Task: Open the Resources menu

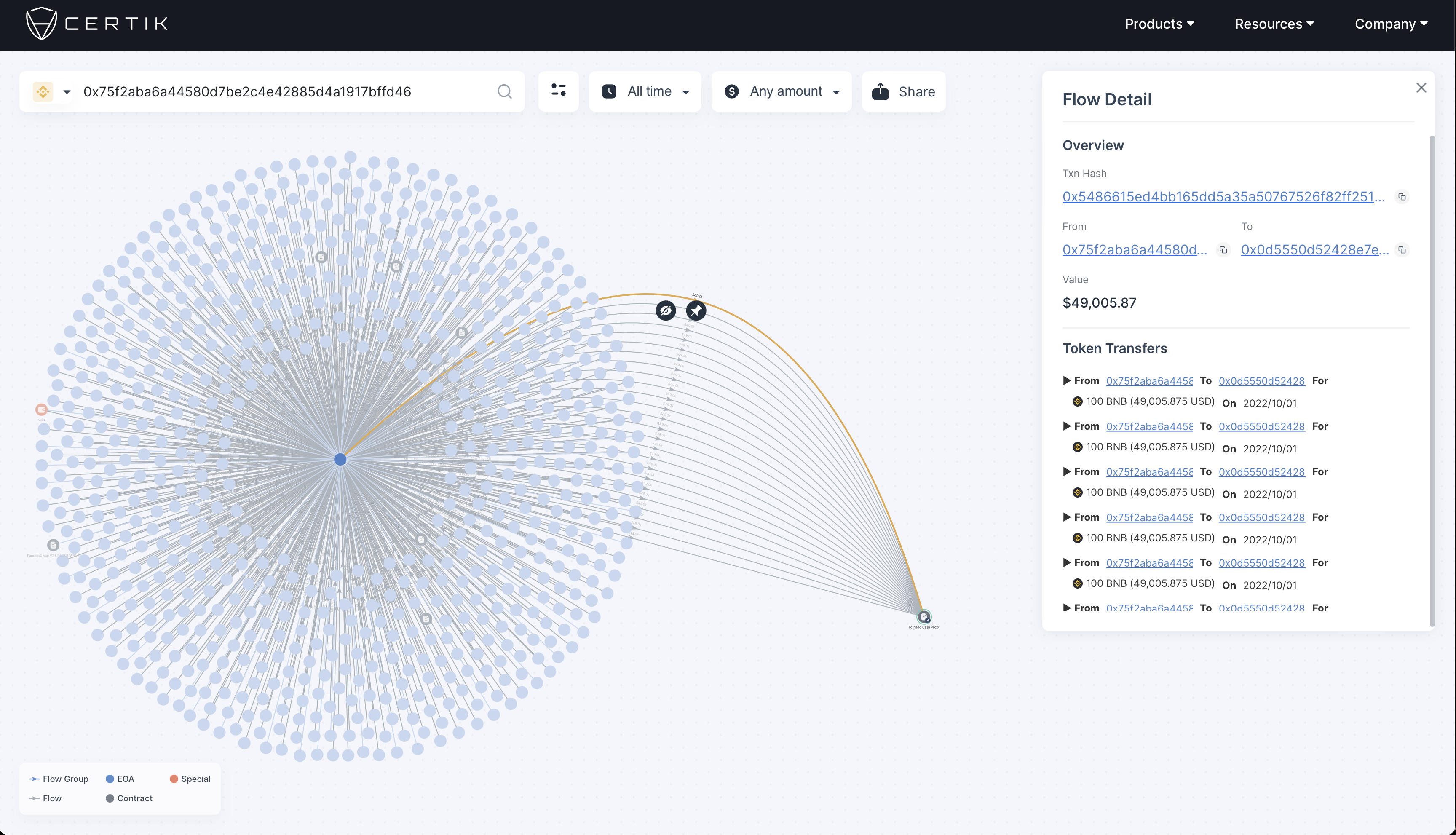Action: coord(1274,24)
